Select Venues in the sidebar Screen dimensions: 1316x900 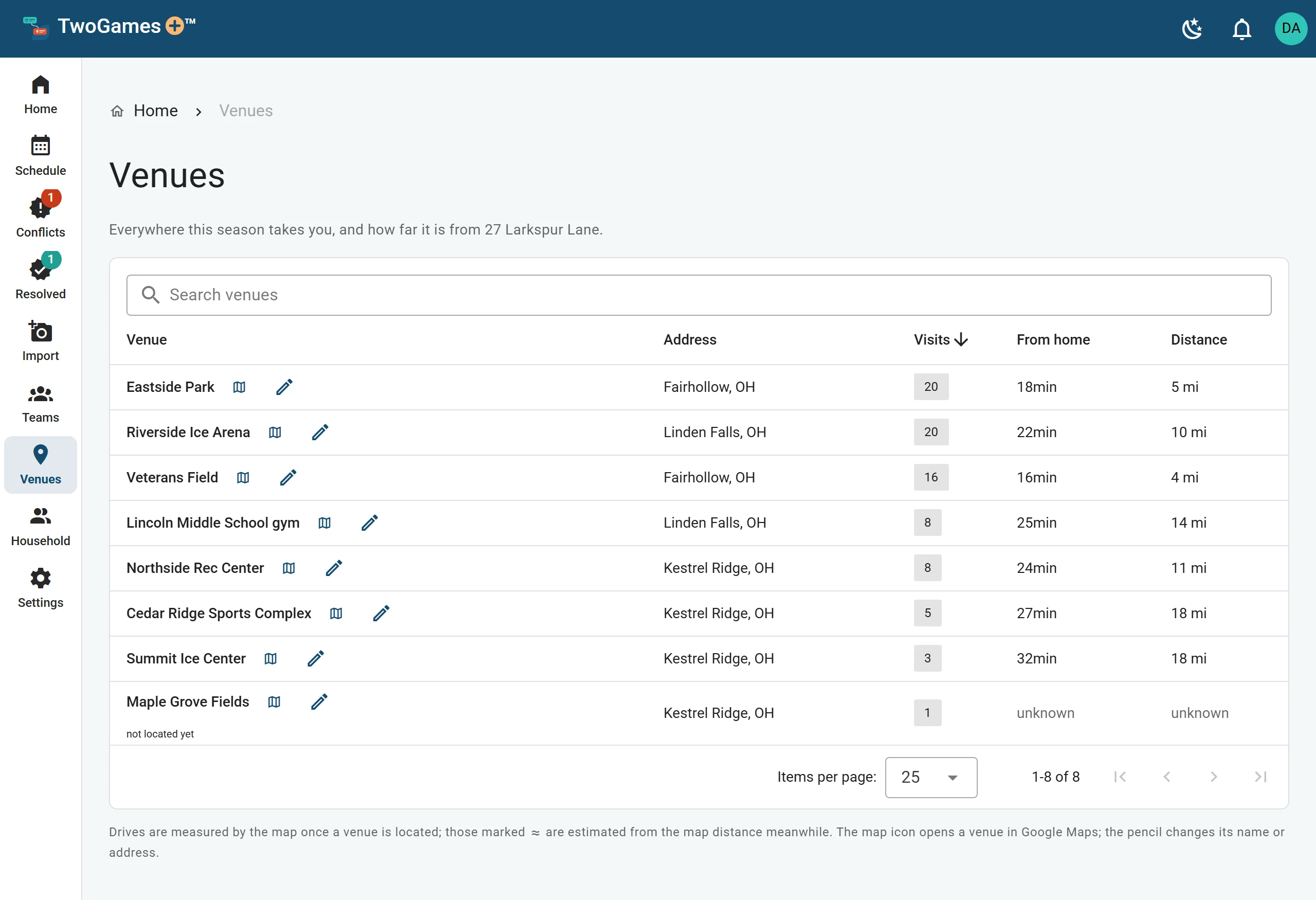click(x=40, y=465)
